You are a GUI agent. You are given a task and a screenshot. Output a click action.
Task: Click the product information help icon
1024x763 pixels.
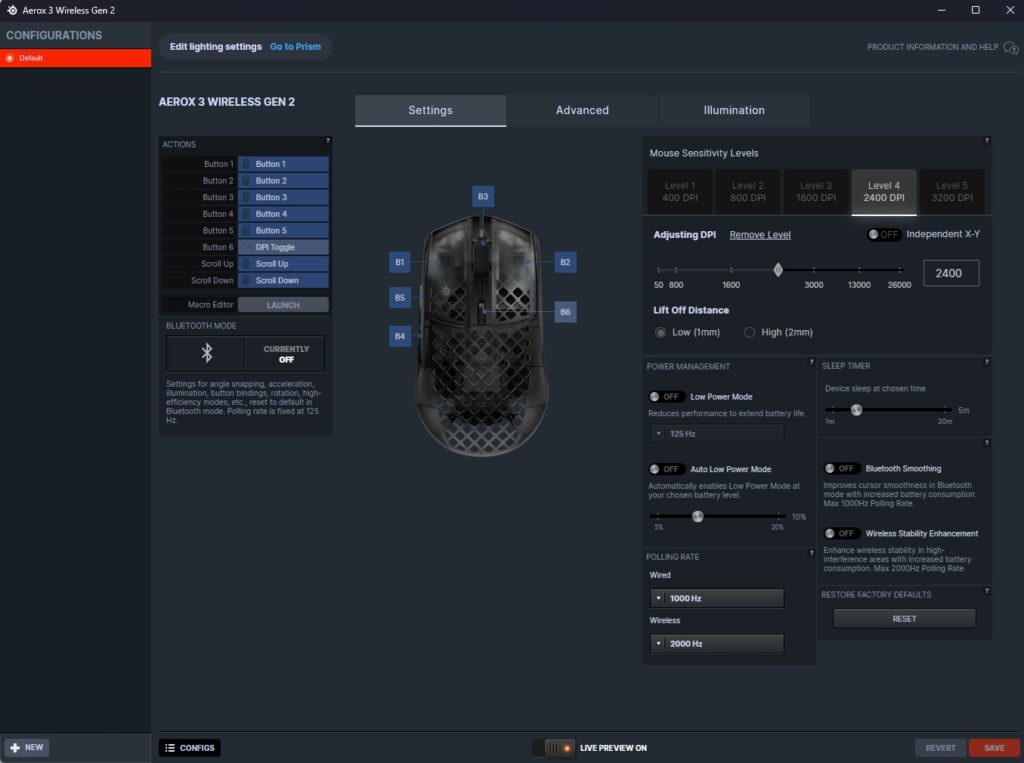click(x=1010, y=48)
